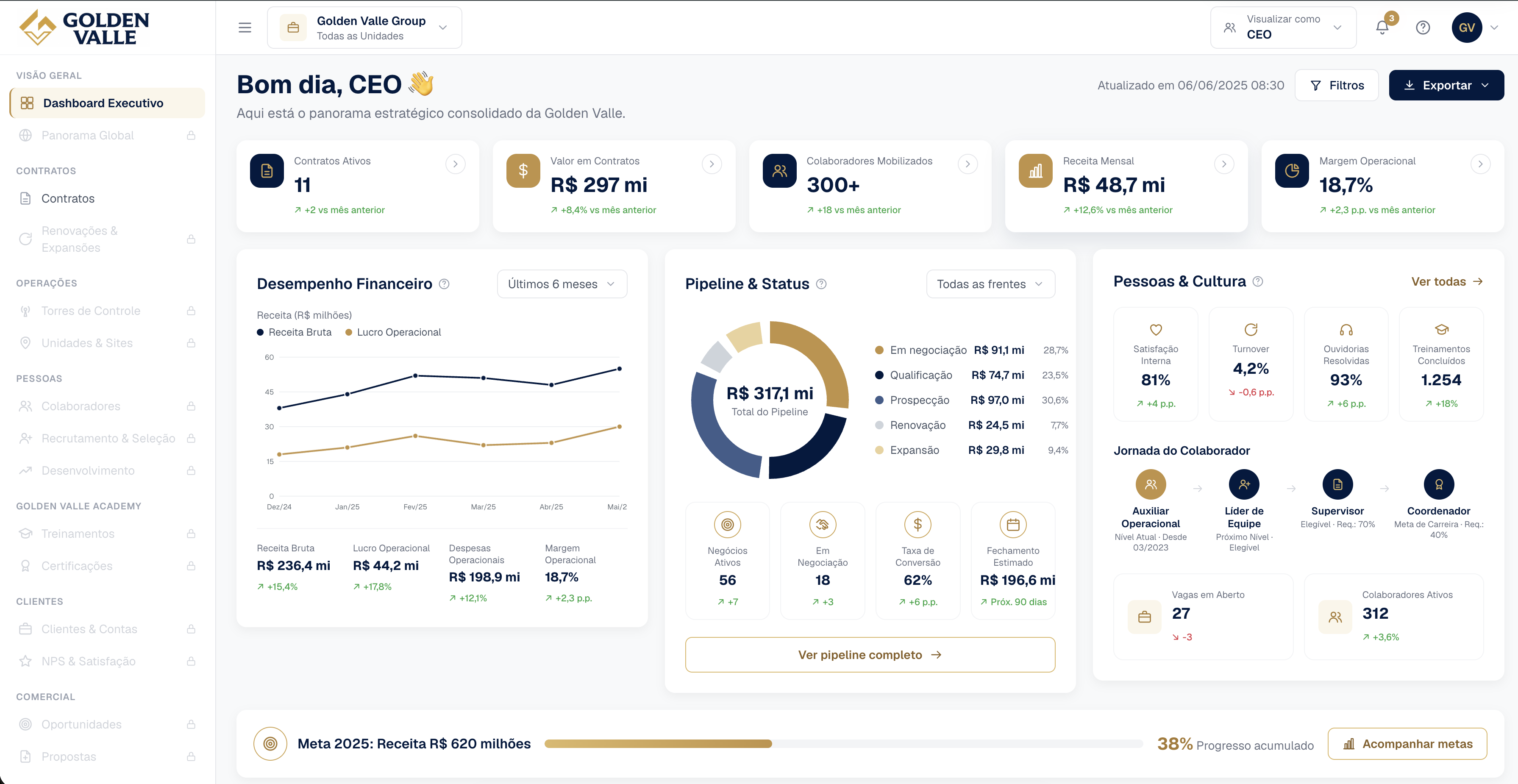Toggle Em negociação pipeline legend item
The width and height of the screenshot is (1518, 784).
coord(971,350)
